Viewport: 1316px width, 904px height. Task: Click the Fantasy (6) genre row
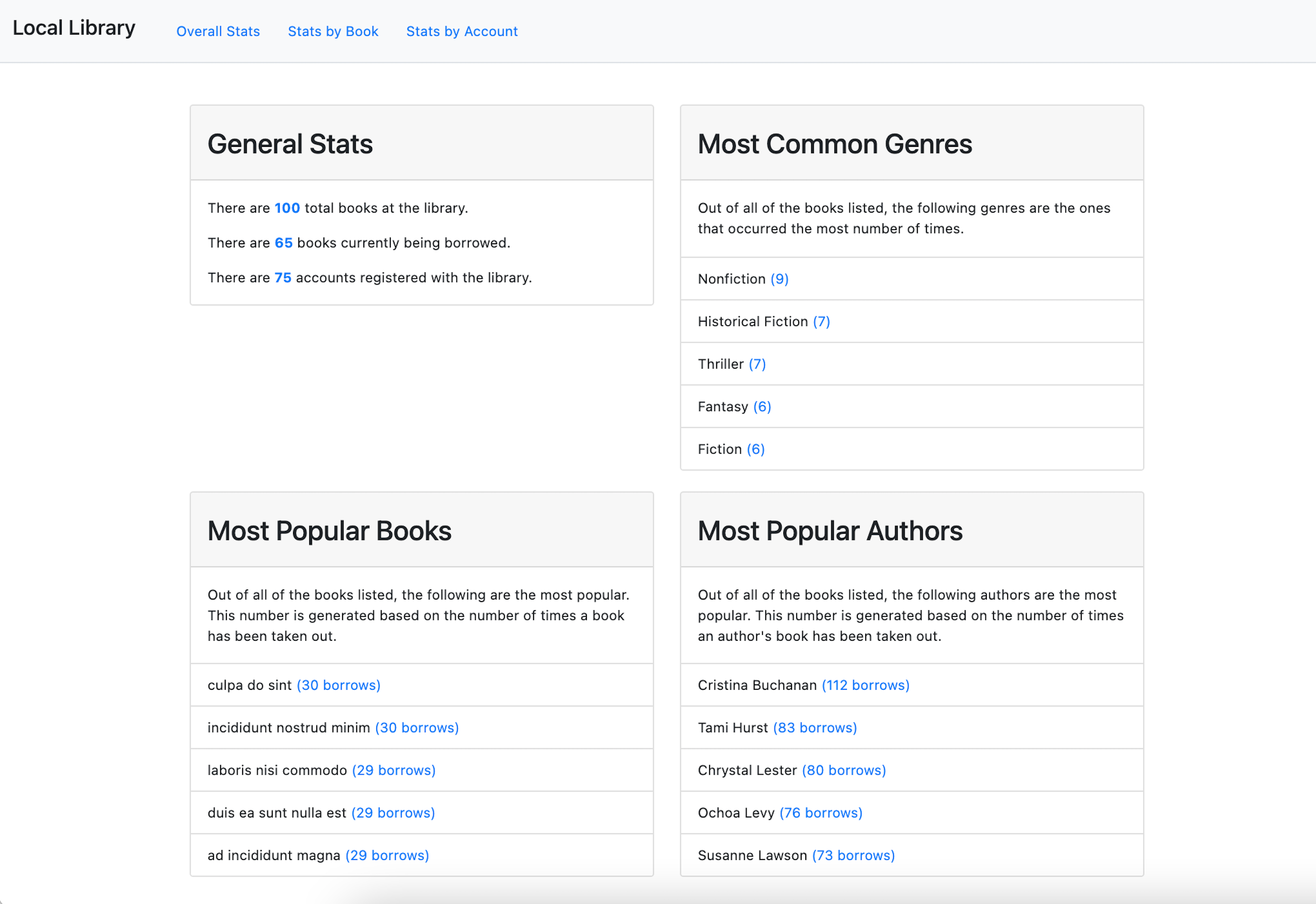click(911, 406)
